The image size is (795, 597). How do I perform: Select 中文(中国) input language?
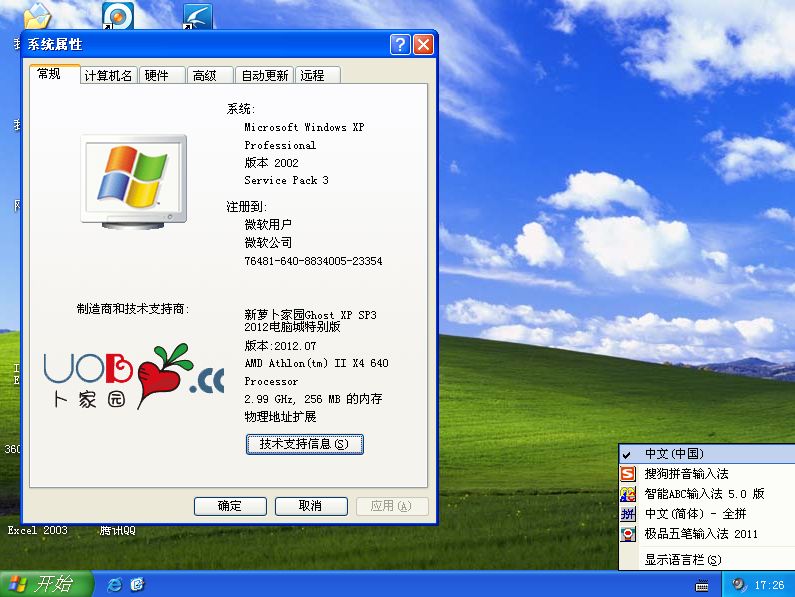click(x=707, y=453)
